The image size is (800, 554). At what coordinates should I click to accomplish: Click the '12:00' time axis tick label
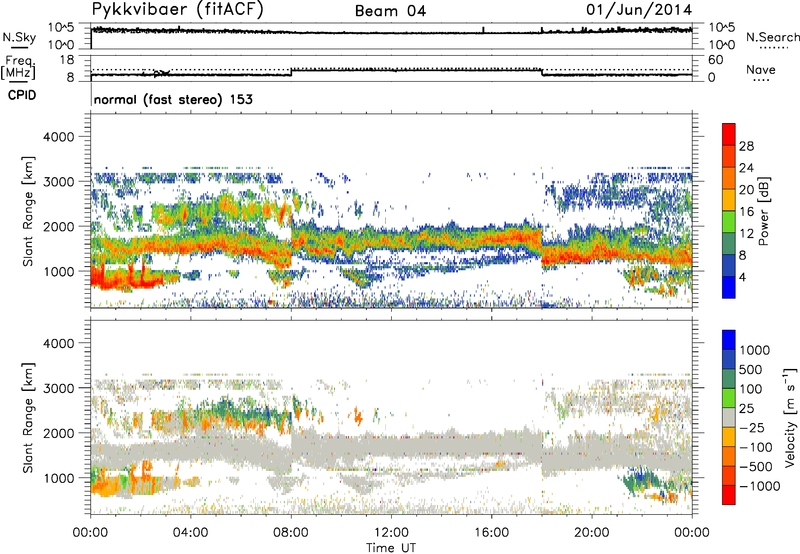coord(391,533)
